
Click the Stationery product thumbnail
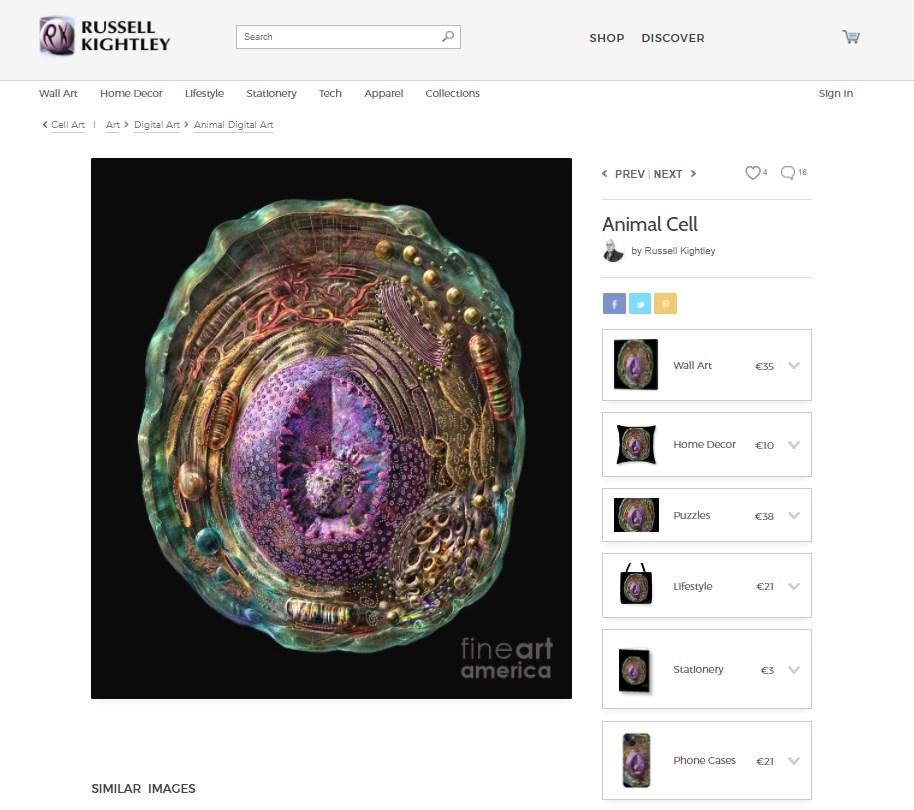635,670
